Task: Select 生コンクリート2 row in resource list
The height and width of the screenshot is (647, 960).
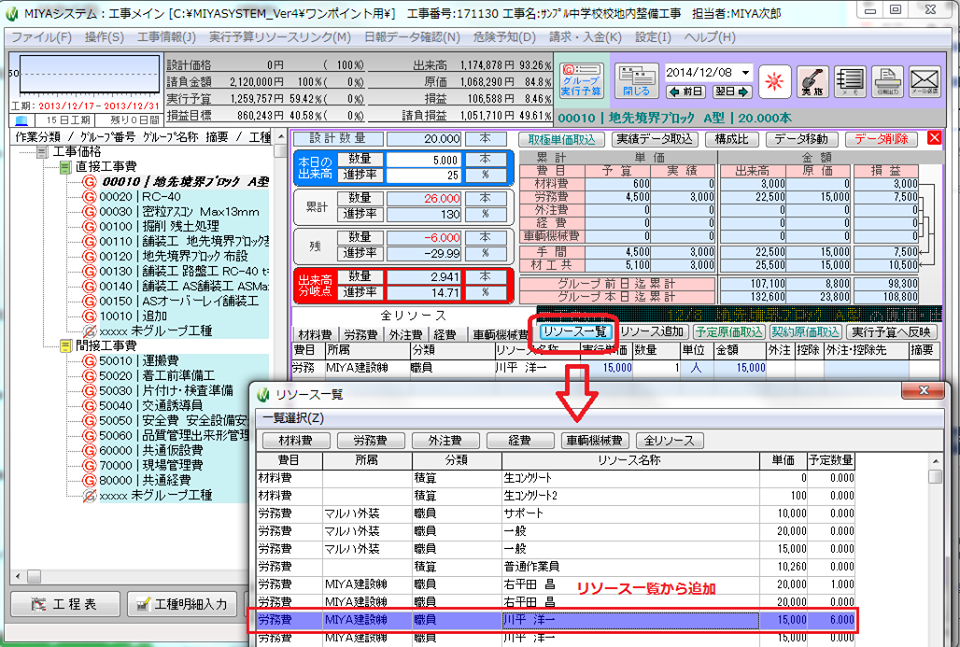Action: coord(555,495)
